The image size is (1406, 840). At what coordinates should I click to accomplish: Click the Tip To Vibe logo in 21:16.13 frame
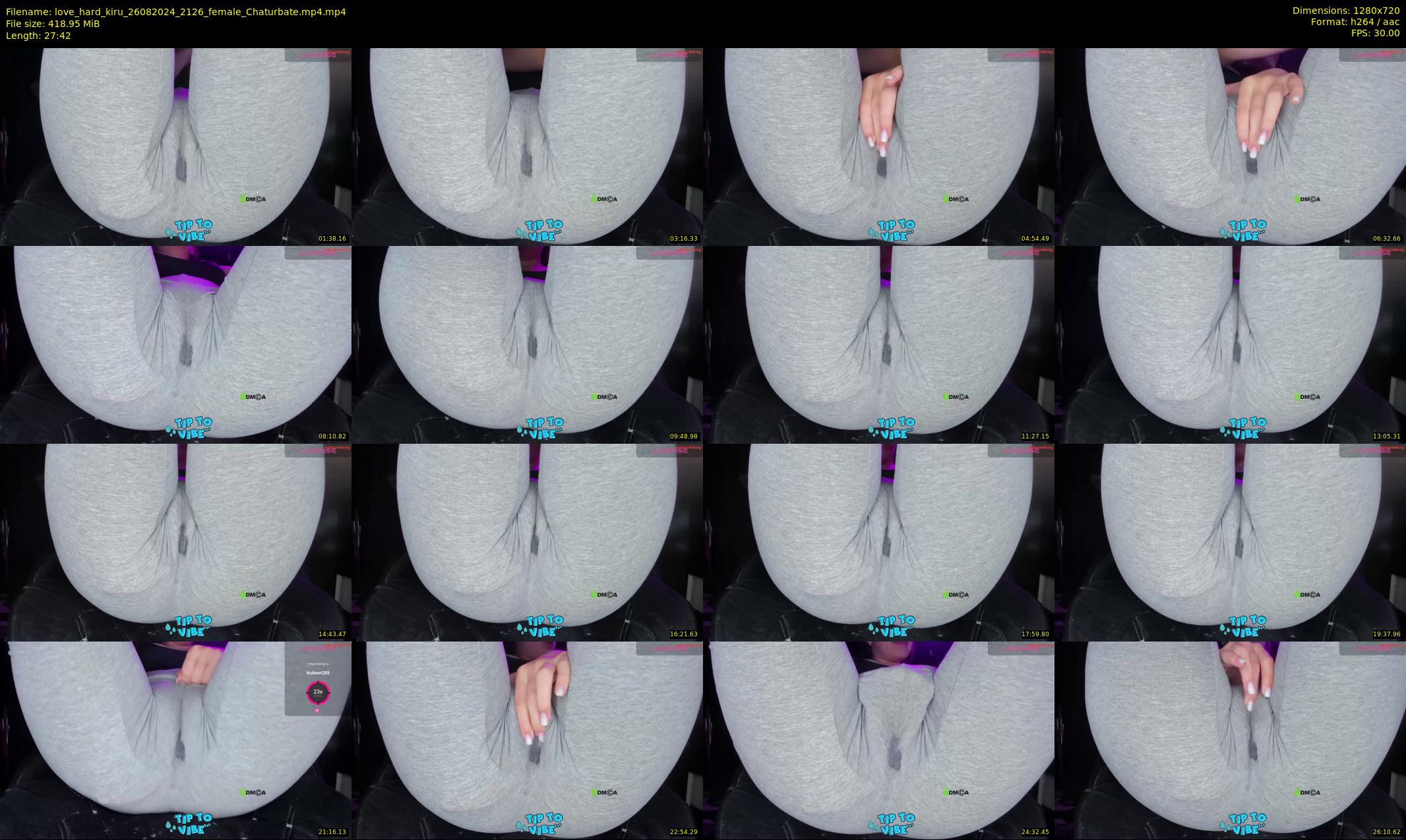coord(189,823)
